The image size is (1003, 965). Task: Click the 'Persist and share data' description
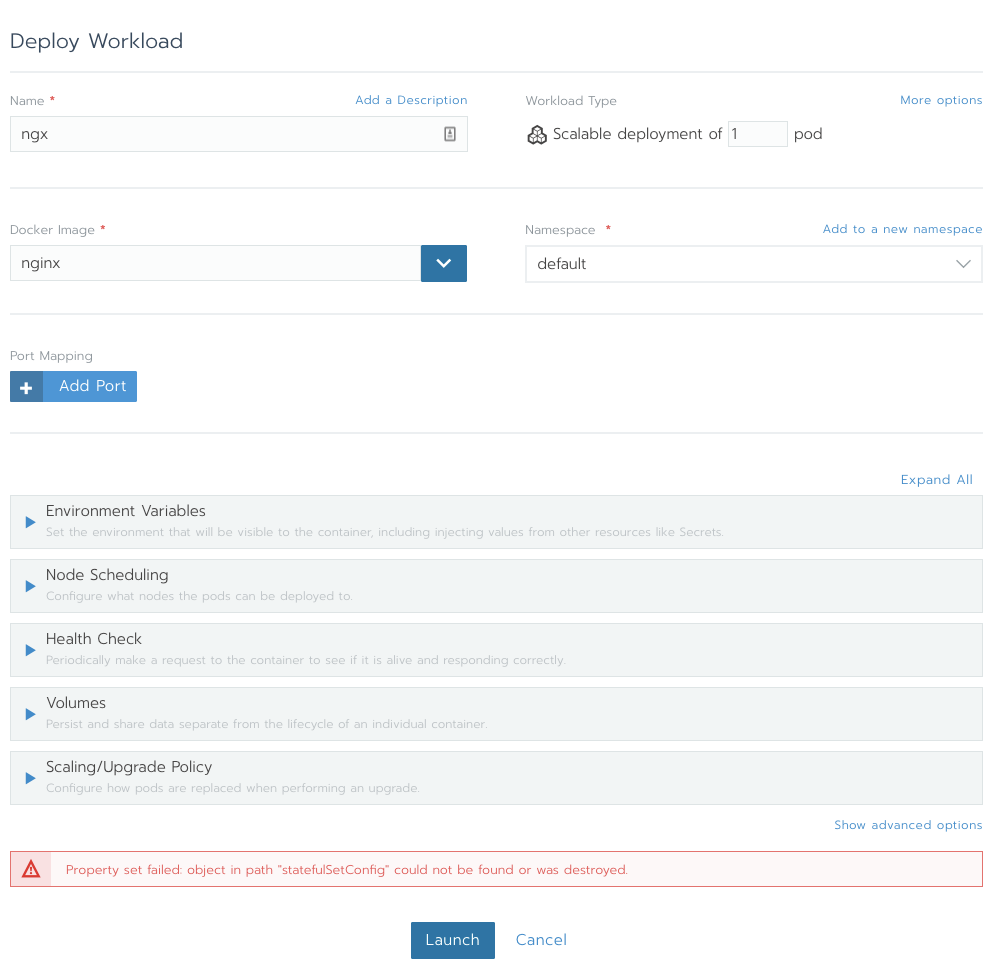point(267,724)
